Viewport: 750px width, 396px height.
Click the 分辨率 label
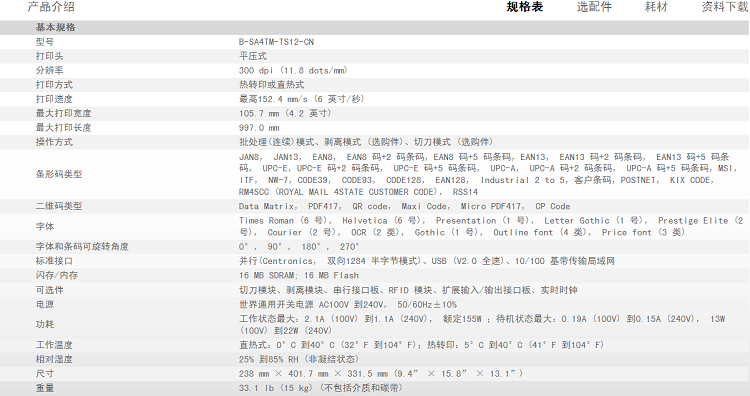pyautogui.click(x=49, y=70)
